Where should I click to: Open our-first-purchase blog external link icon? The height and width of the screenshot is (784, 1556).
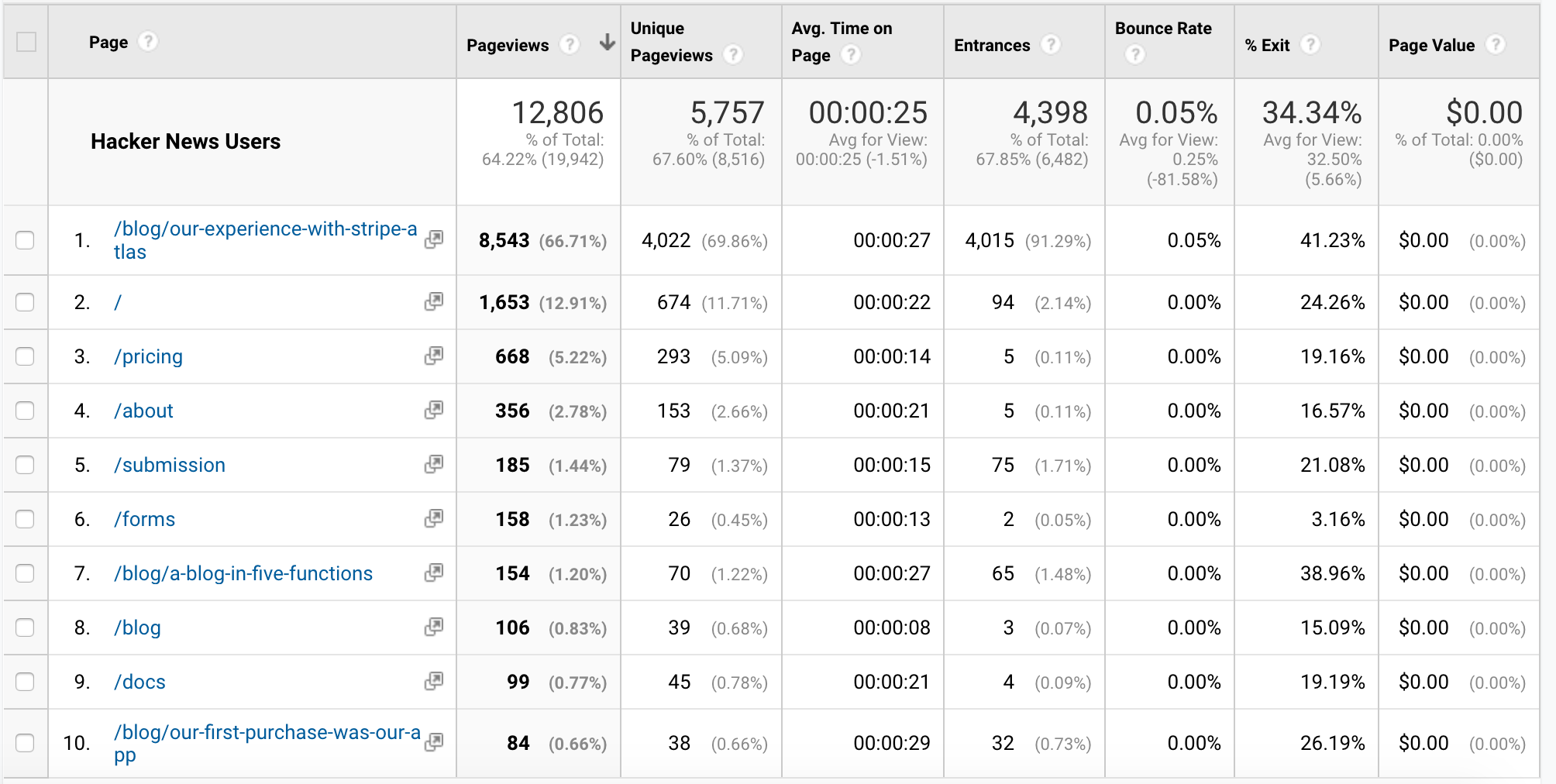click(x=434, y=742)
